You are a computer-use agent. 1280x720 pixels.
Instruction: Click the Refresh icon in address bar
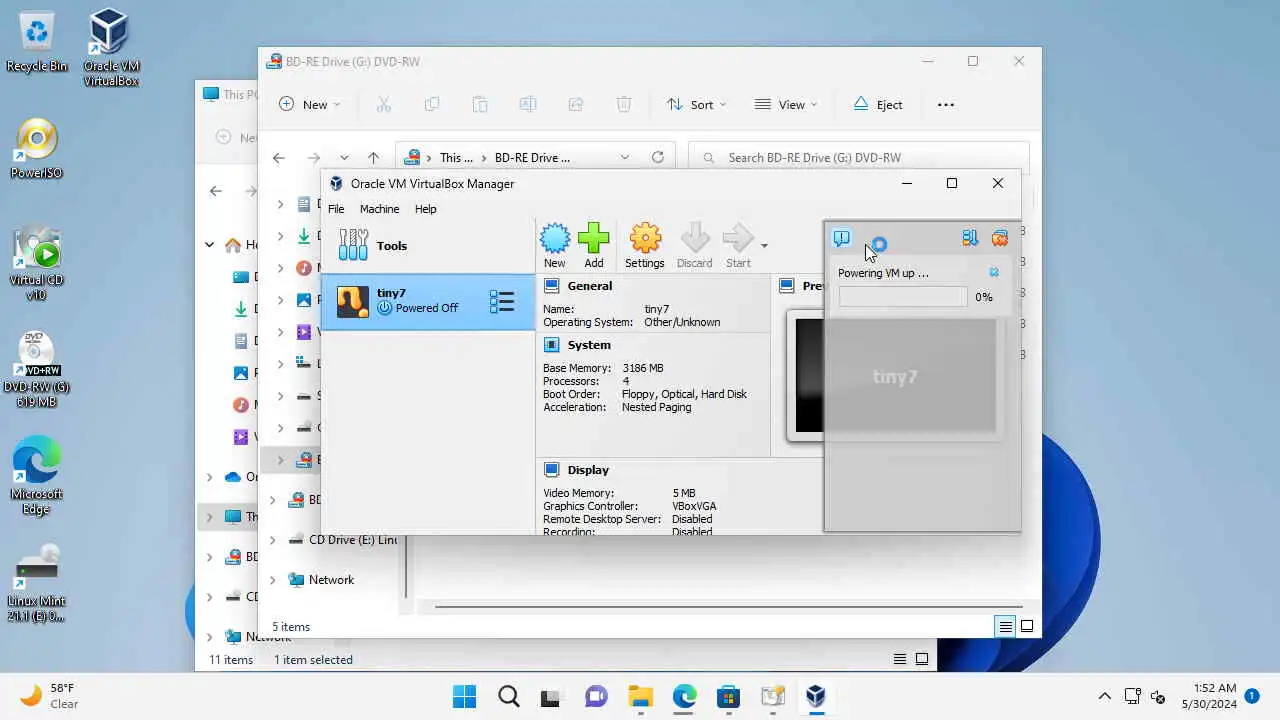click(x=658, y=158)
